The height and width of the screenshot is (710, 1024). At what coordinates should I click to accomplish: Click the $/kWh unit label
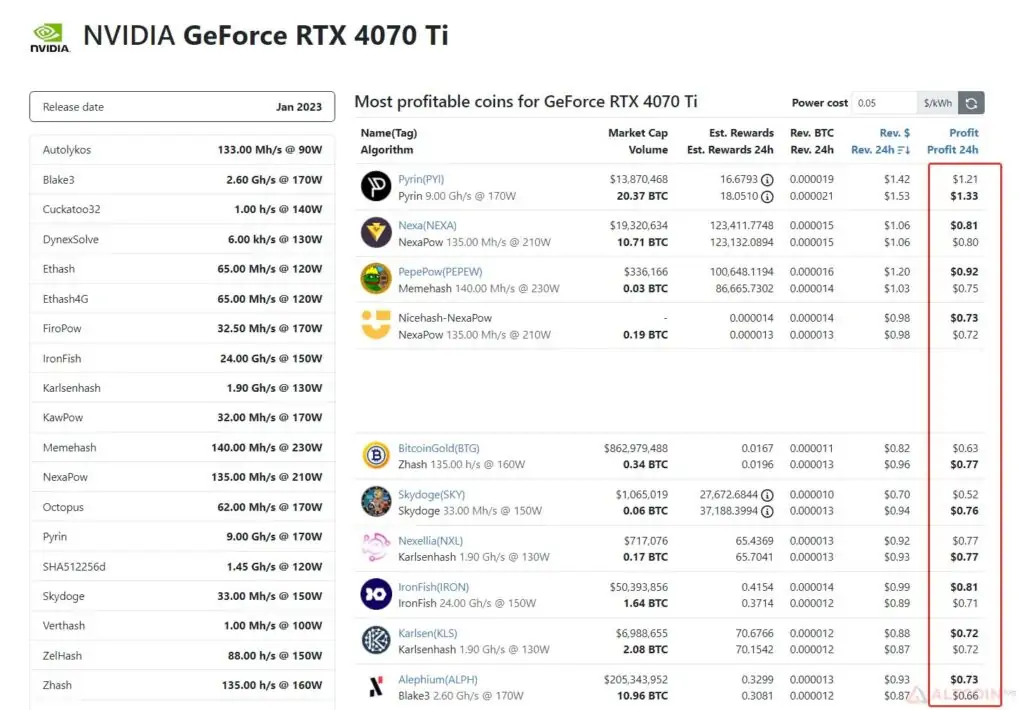[x=938, y=103]
